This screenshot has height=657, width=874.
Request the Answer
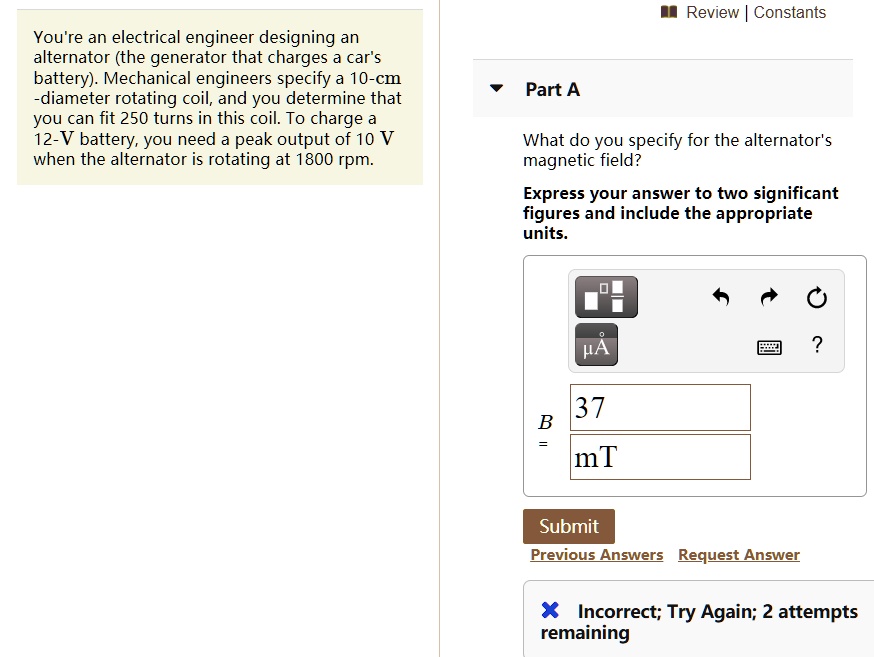click(x=739, y=554)
